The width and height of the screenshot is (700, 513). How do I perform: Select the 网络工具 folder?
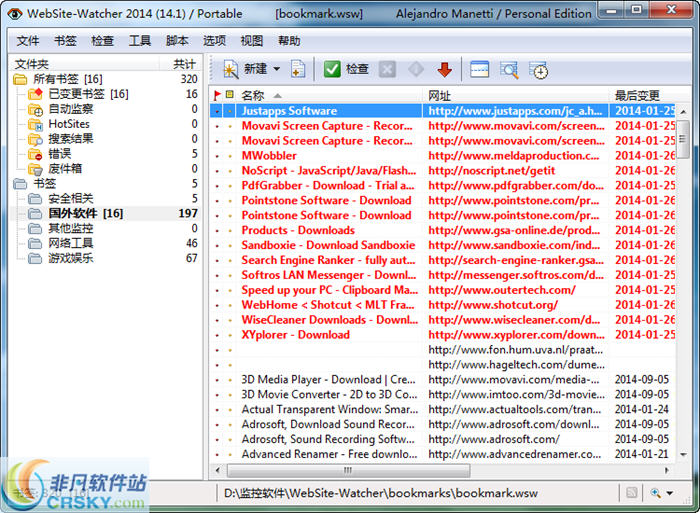[x=71, y=243]
